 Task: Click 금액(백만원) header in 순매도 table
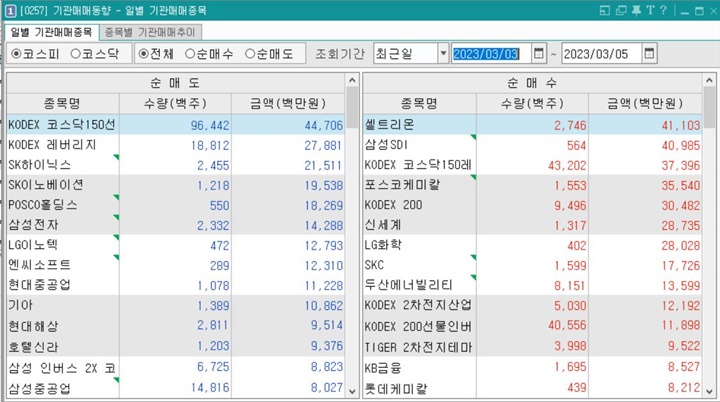(288, 103)
